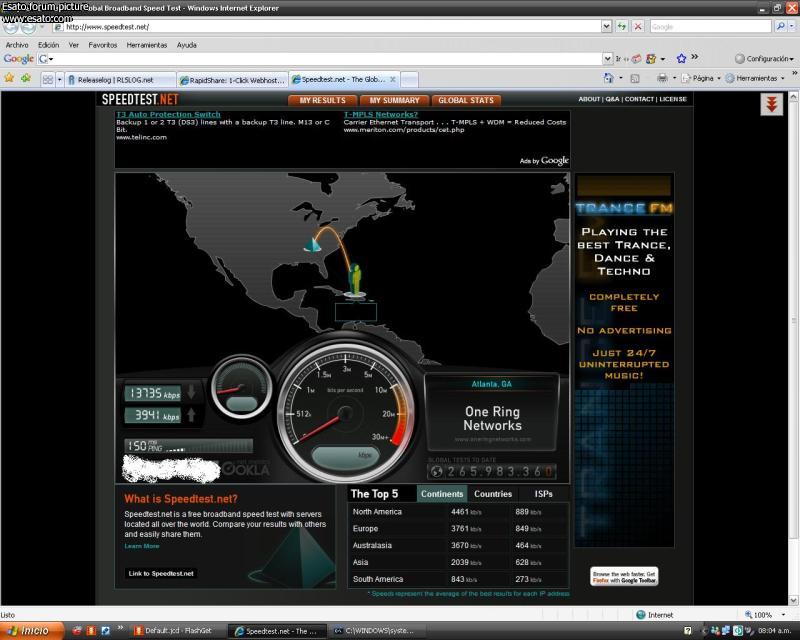Screen dimensions: 800x640
Task: Click the search magnifier icon in IE
Action: [780, 27]
